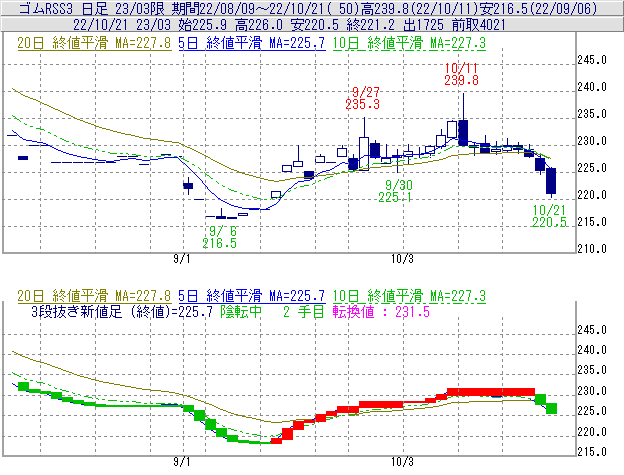Click the 20日 終値平滑 MA=227.8 legend in lower chart
This screenshot has width=624, height=475.
coord(94,296)
